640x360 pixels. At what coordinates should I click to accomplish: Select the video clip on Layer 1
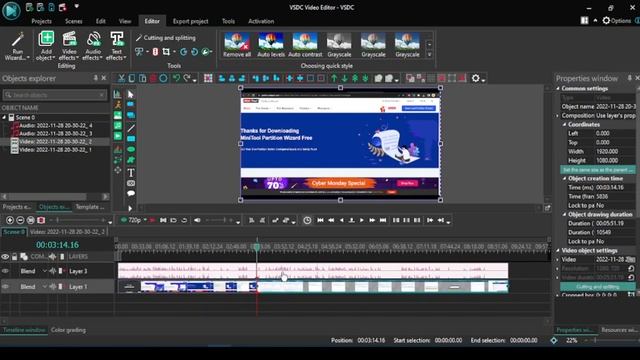313,287
